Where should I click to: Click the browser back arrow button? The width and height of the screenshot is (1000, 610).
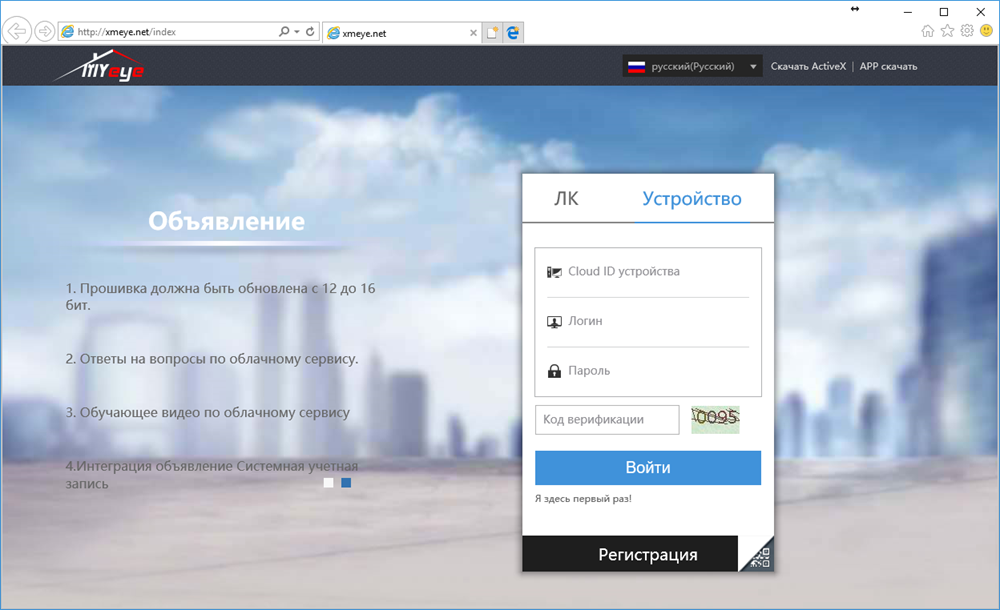coord(17,31)
